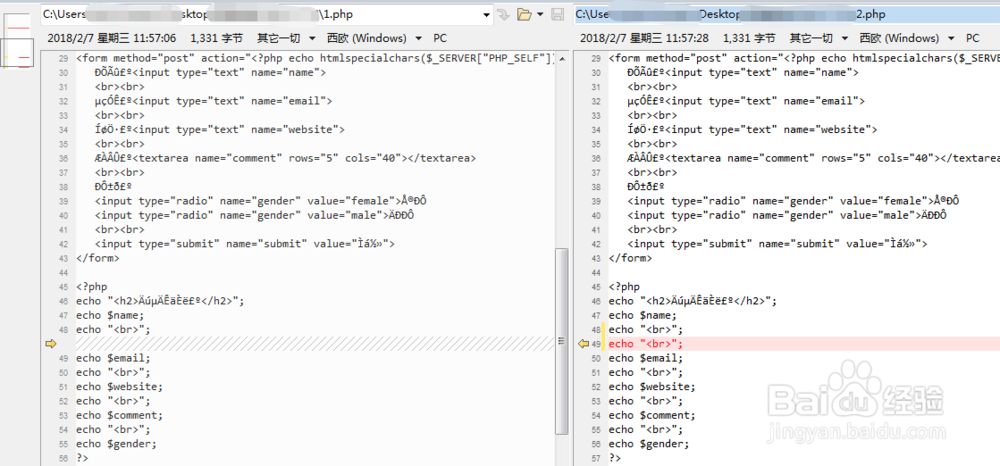The width and height of the screenshot is (1000, 466).
Task: Click the left pane 1,331 字节 size label
Action: 217,38
